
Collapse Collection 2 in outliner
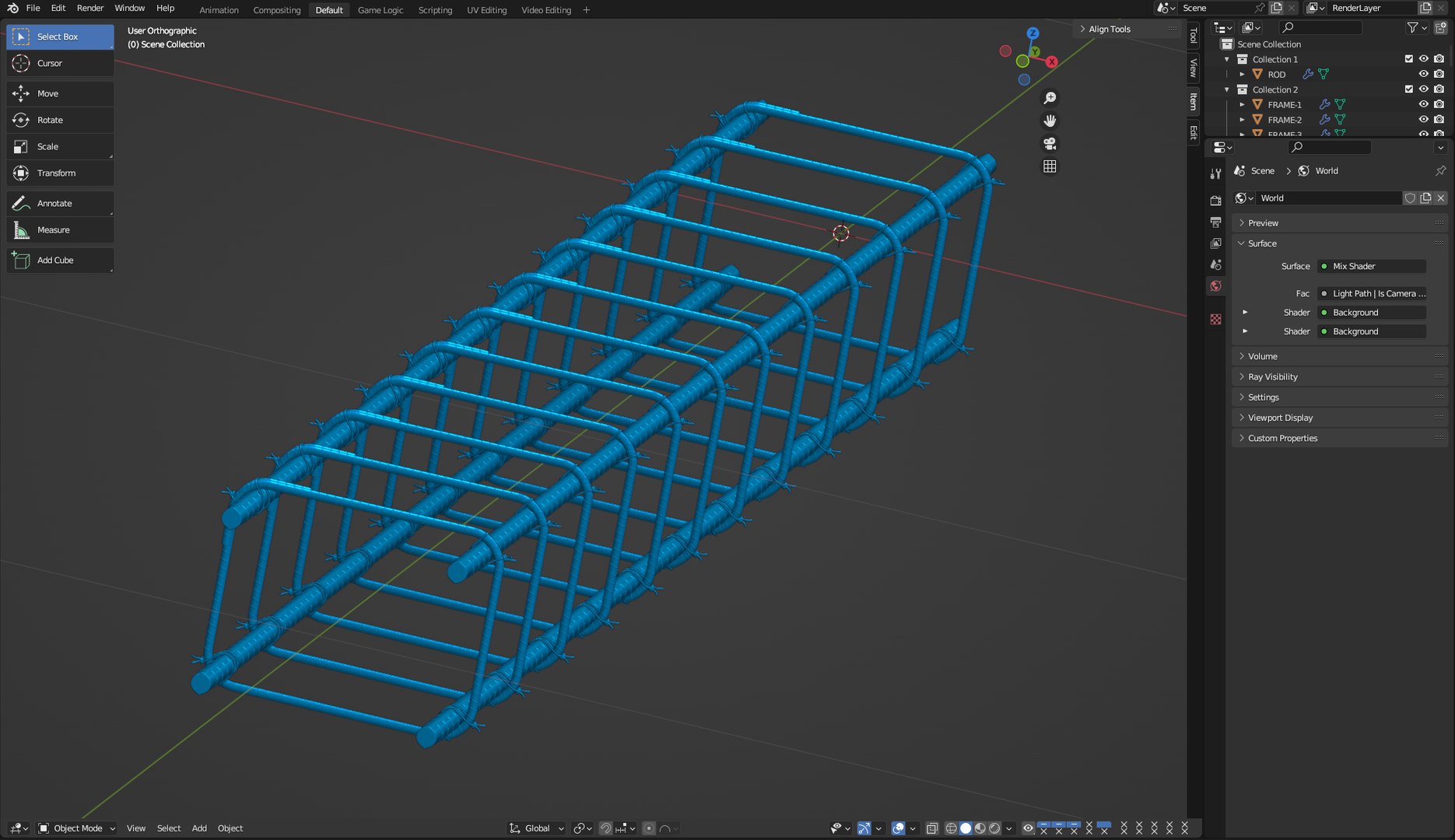point(1227,89)
